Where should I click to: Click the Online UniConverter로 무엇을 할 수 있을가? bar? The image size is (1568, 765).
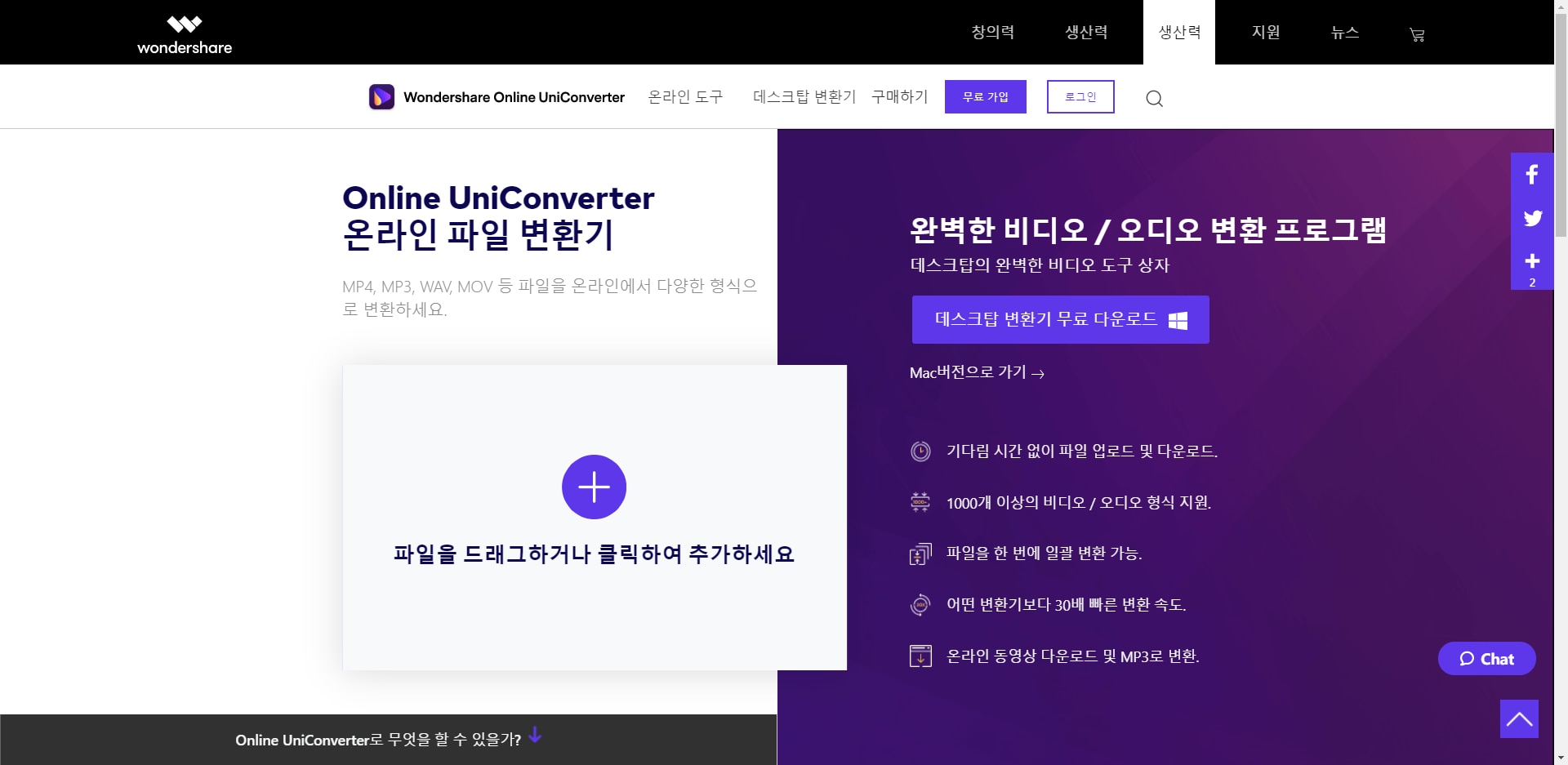coord(388,740)
